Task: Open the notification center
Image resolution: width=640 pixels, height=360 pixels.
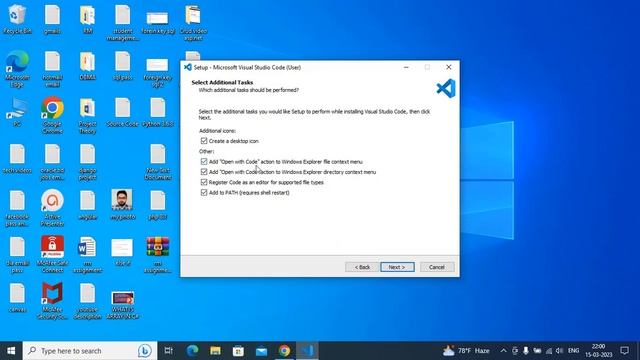Action: click(x=624, y=351)
